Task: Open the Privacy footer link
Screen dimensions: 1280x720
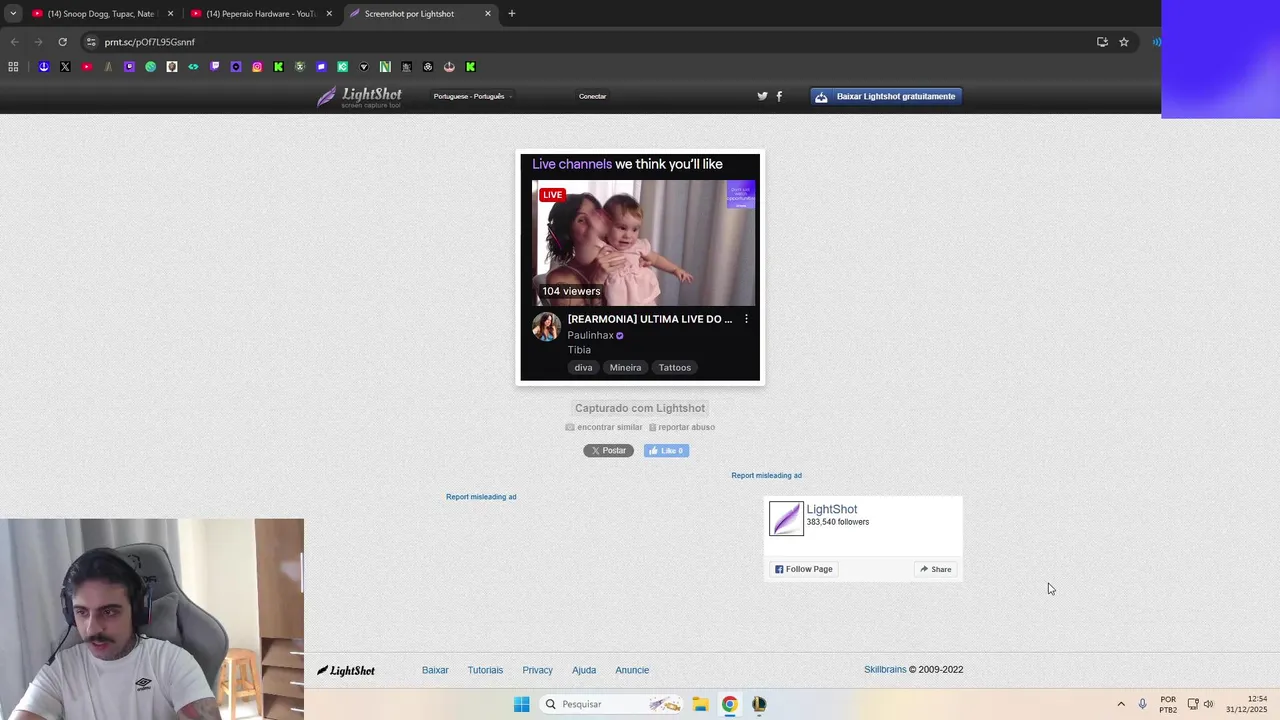Action: tap(537, 670)
